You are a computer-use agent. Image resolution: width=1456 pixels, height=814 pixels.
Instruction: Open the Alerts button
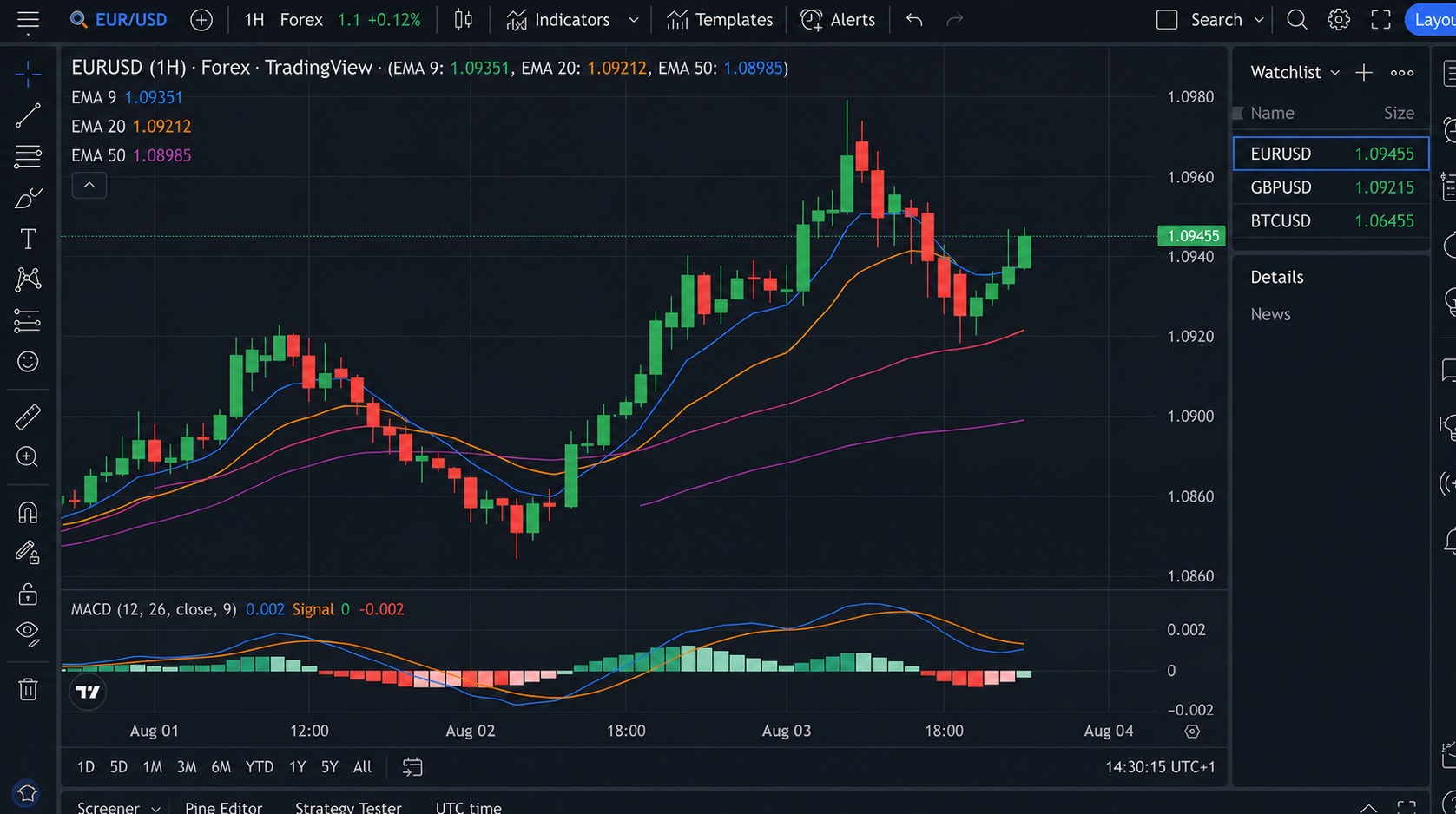pyautogui.click(x=838, y=19)
